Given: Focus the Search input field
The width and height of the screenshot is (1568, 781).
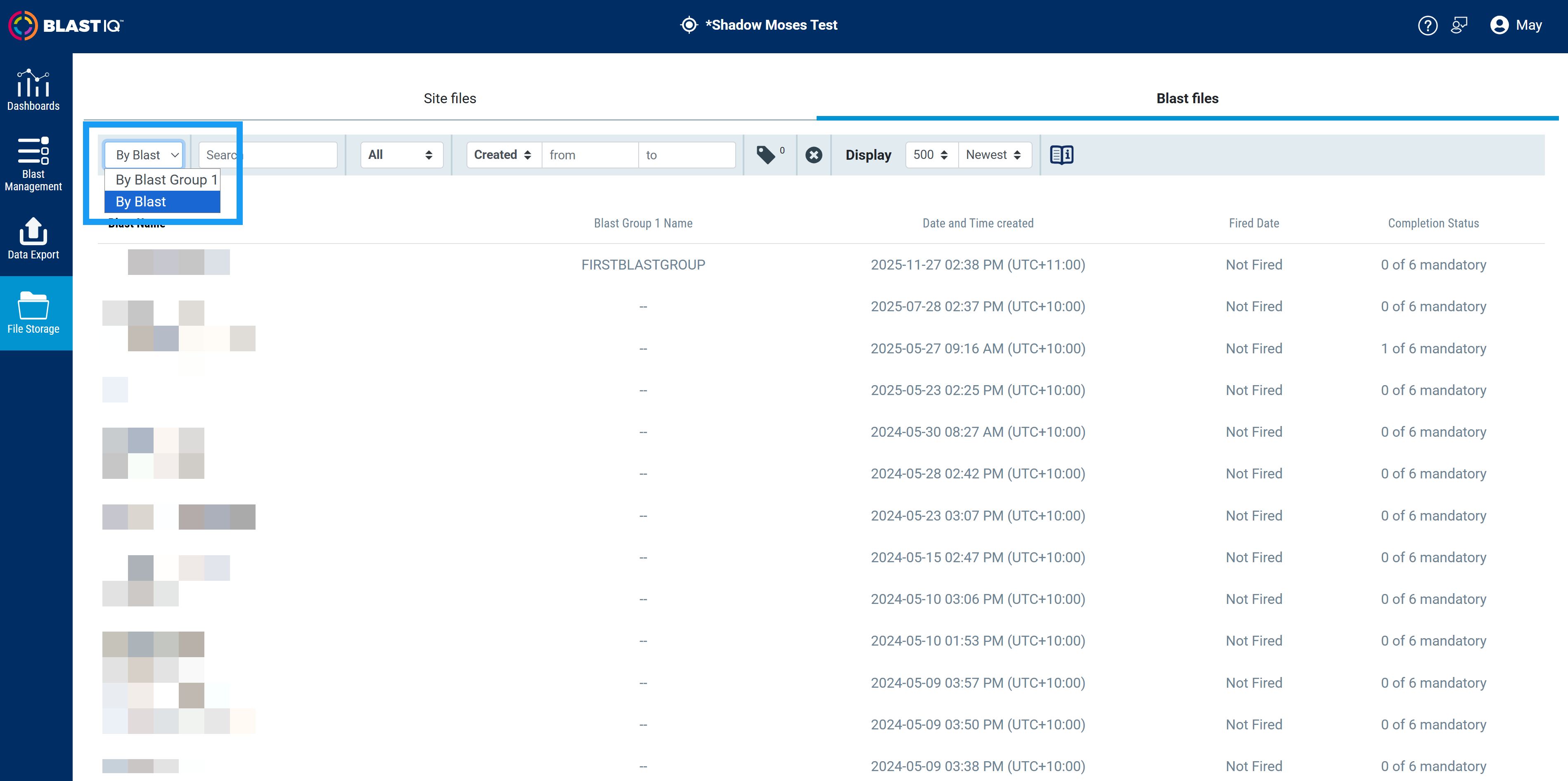Looking at the screenshot, I should [268, 155].
